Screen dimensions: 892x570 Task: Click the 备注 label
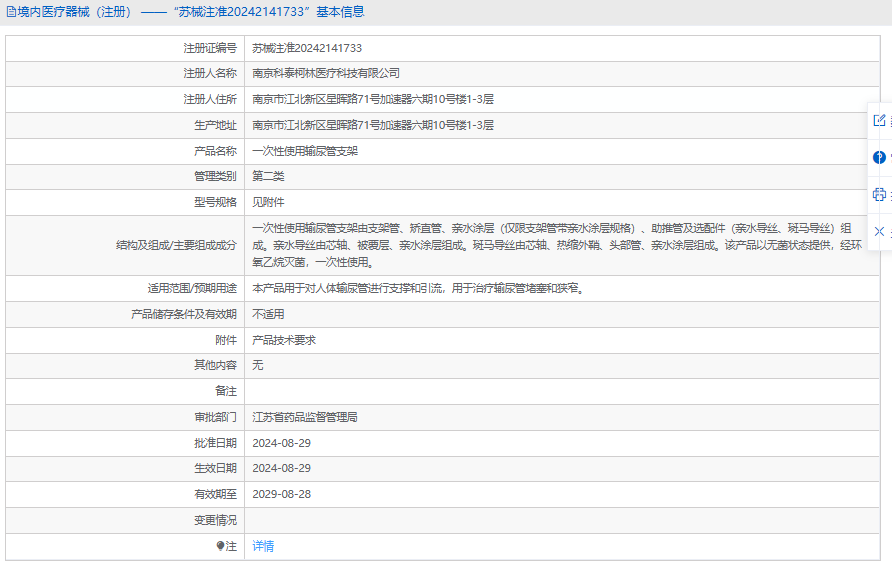(x=226, y=391)
